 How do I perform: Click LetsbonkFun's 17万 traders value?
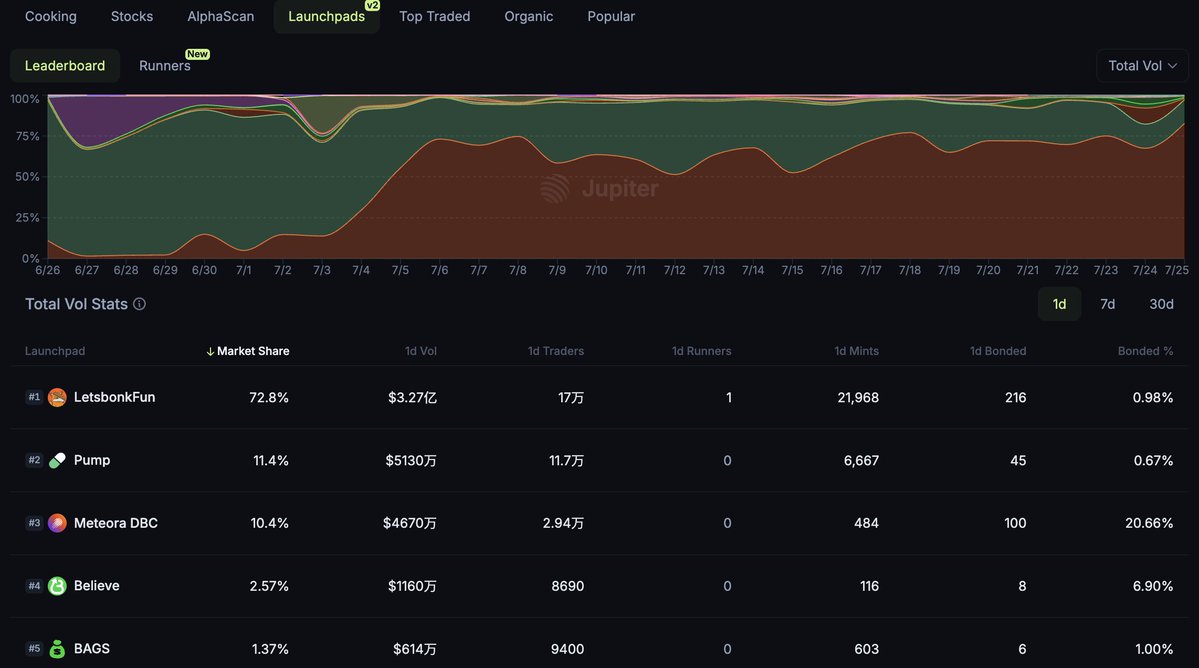click(x=570, y=397)
